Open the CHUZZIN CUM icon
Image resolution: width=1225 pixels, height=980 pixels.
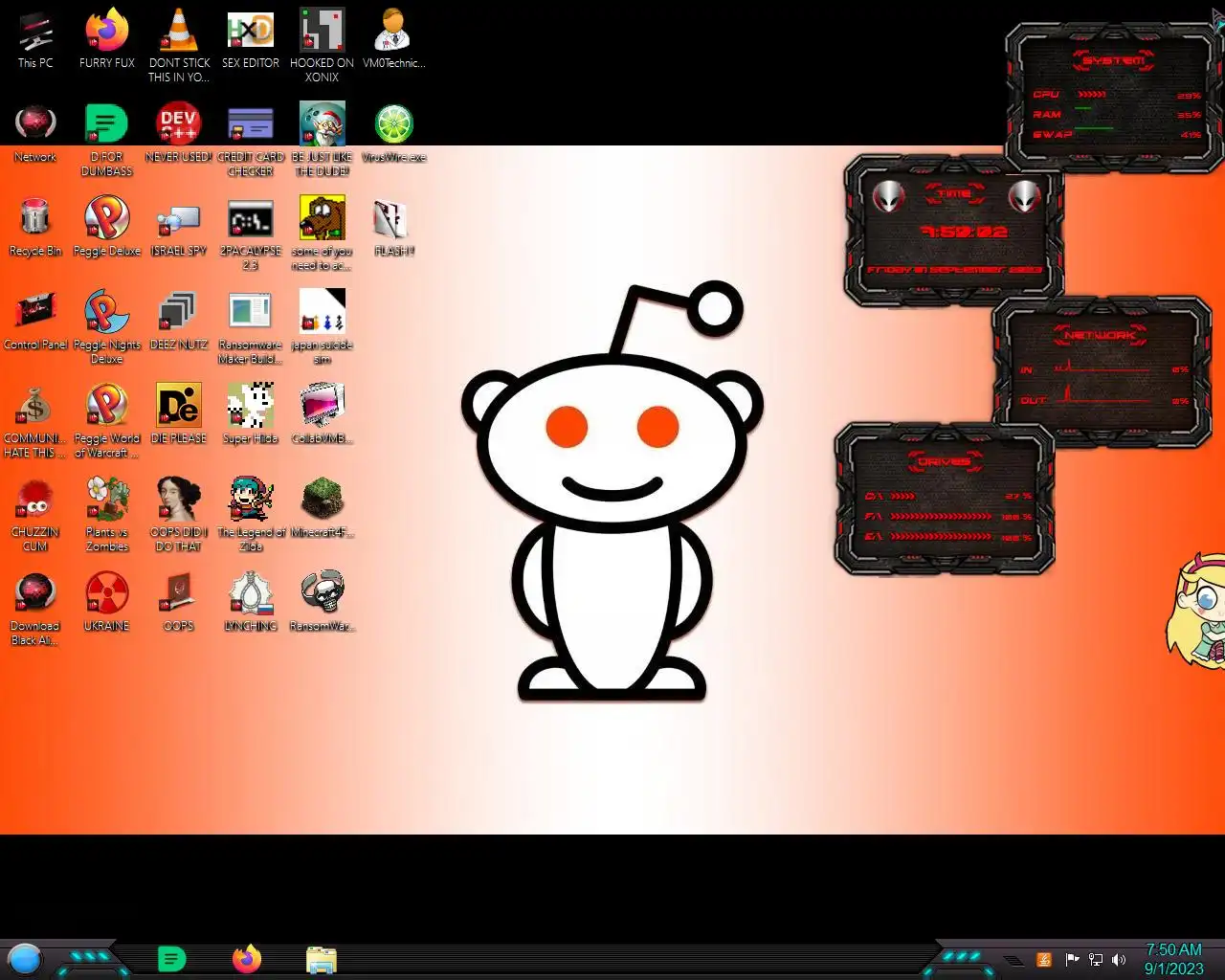click(x=35, y=515)
